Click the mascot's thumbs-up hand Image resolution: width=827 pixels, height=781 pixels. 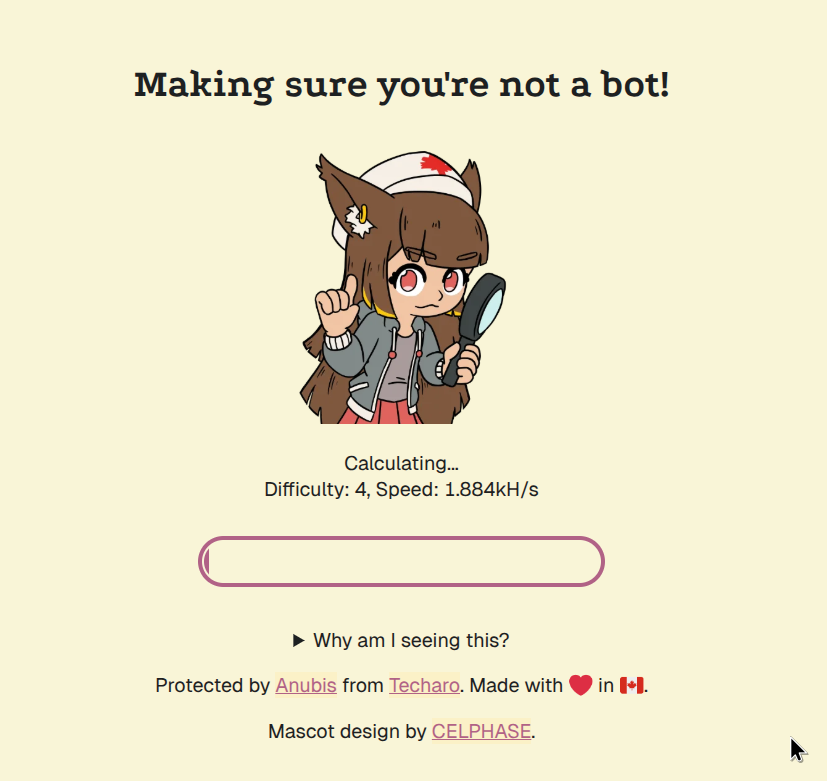click(336, 305)
